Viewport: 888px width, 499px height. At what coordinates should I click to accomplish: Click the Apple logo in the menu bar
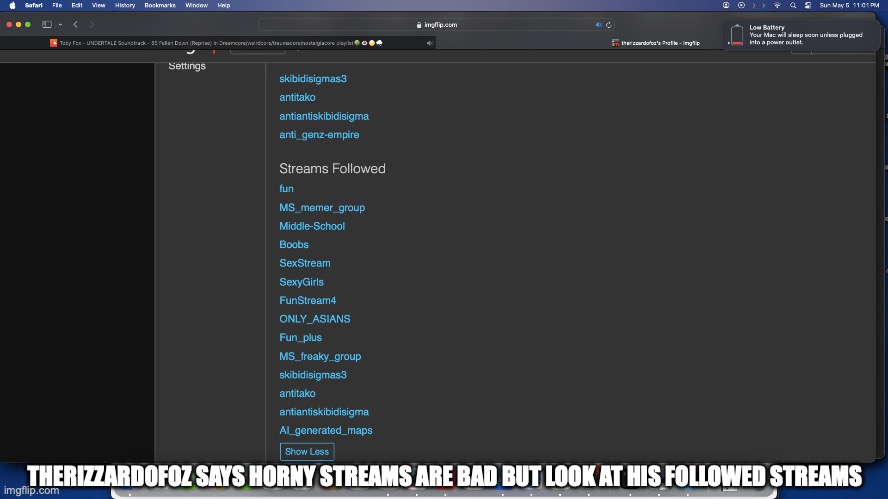point(12,5)
